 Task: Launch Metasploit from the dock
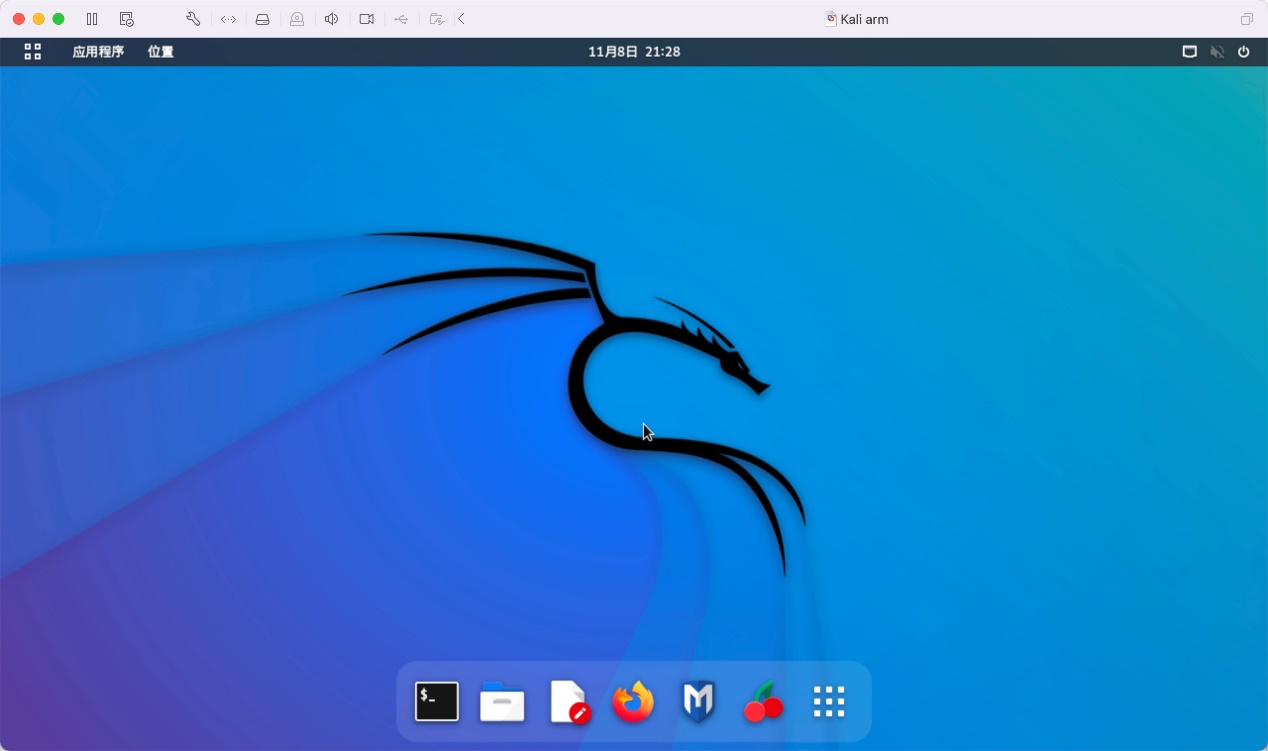click(x=698, y=701)
